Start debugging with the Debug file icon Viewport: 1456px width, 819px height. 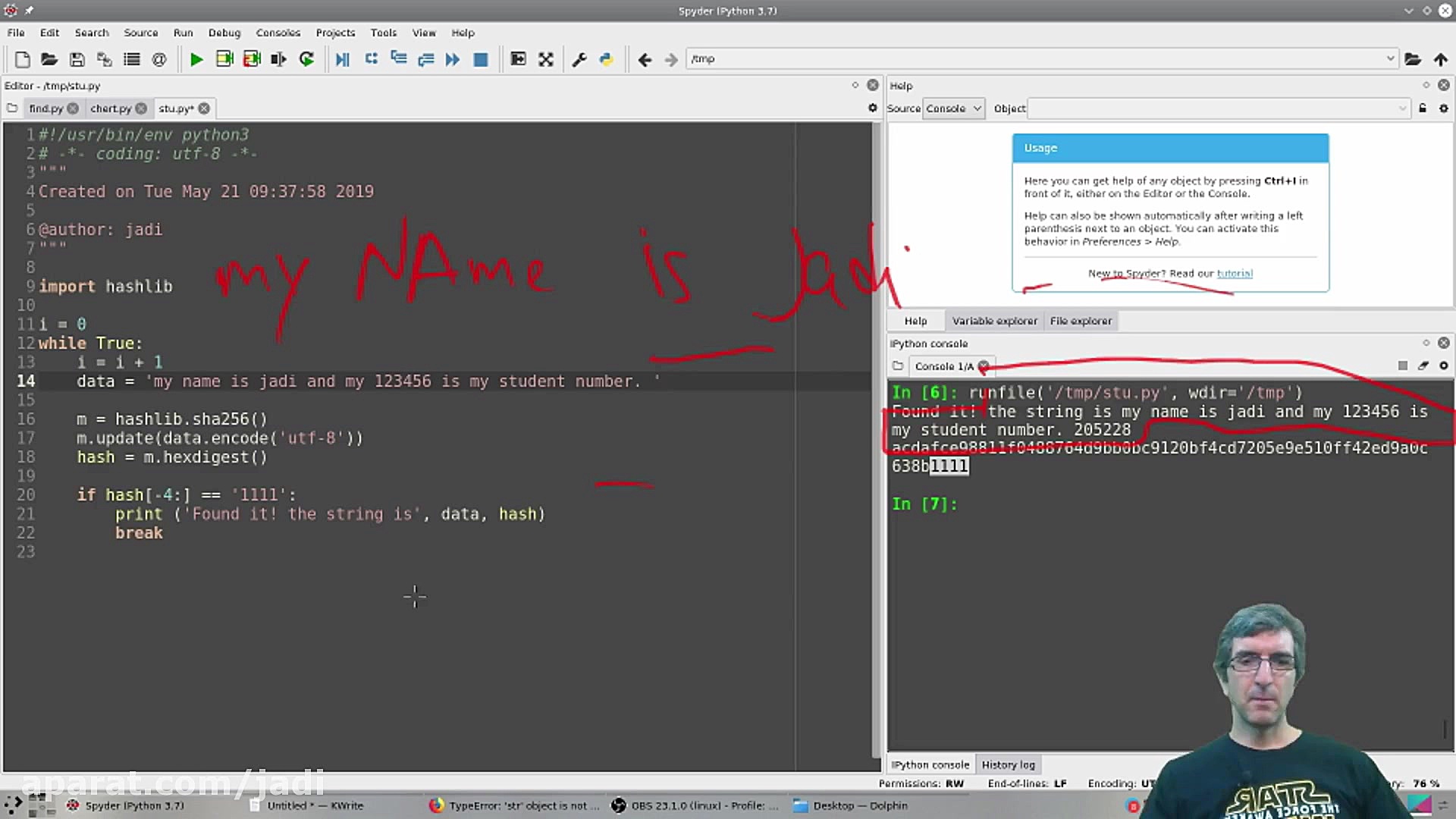(x=342, y=59)
